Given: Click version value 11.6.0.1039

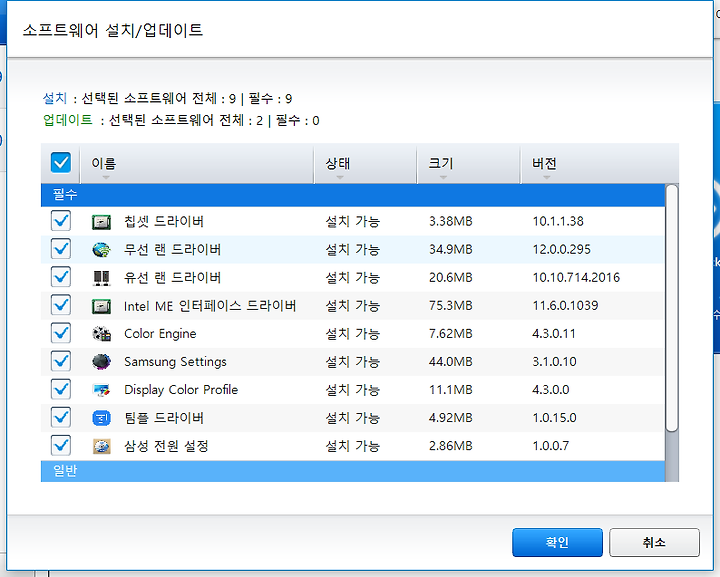Looking at the screenshot, I should [565, 305].
